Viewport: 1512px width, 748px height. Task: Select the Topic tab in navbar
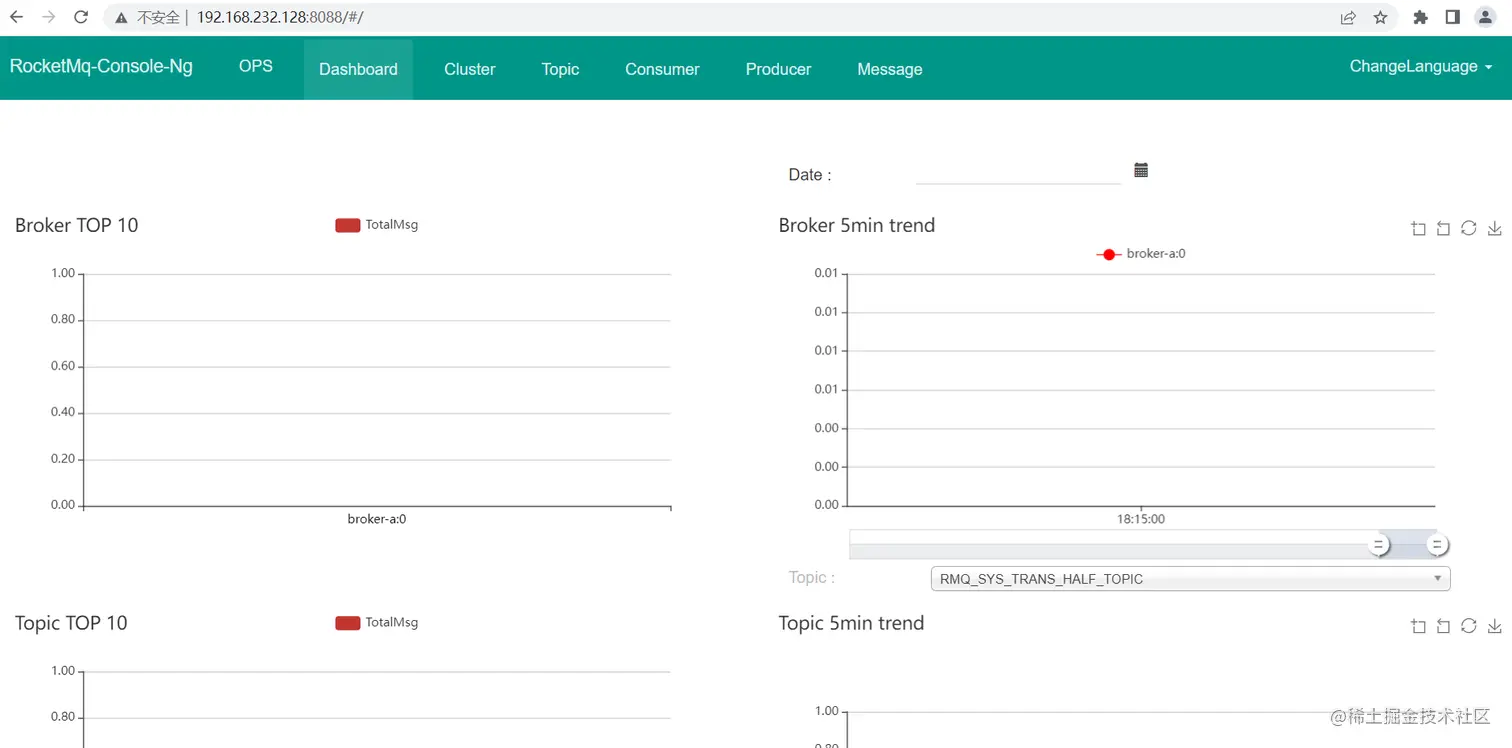560,69
